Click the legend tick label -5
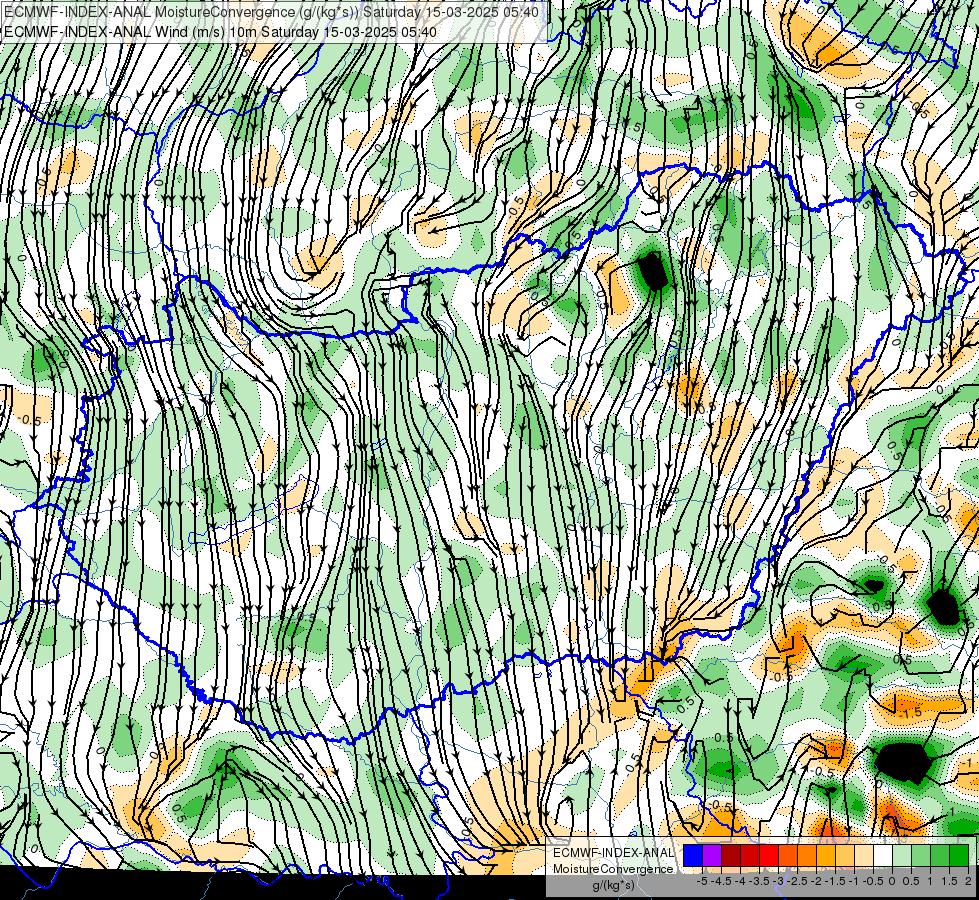Screen dimensions: 979x900 [x=702, y=881]
